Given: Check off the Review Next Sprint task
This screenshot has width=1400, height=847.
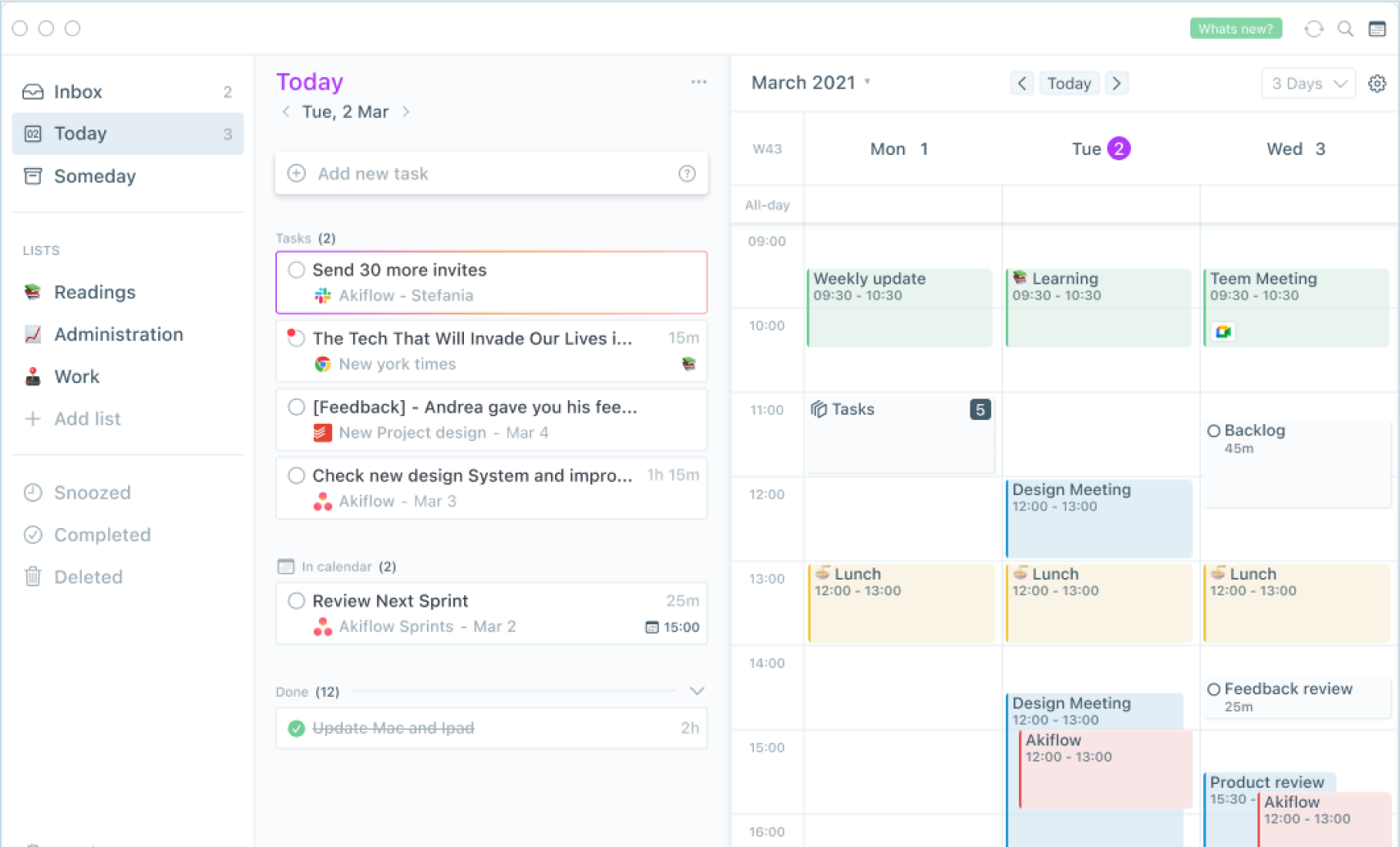Looking at the screenshot, I should [297, 601].
